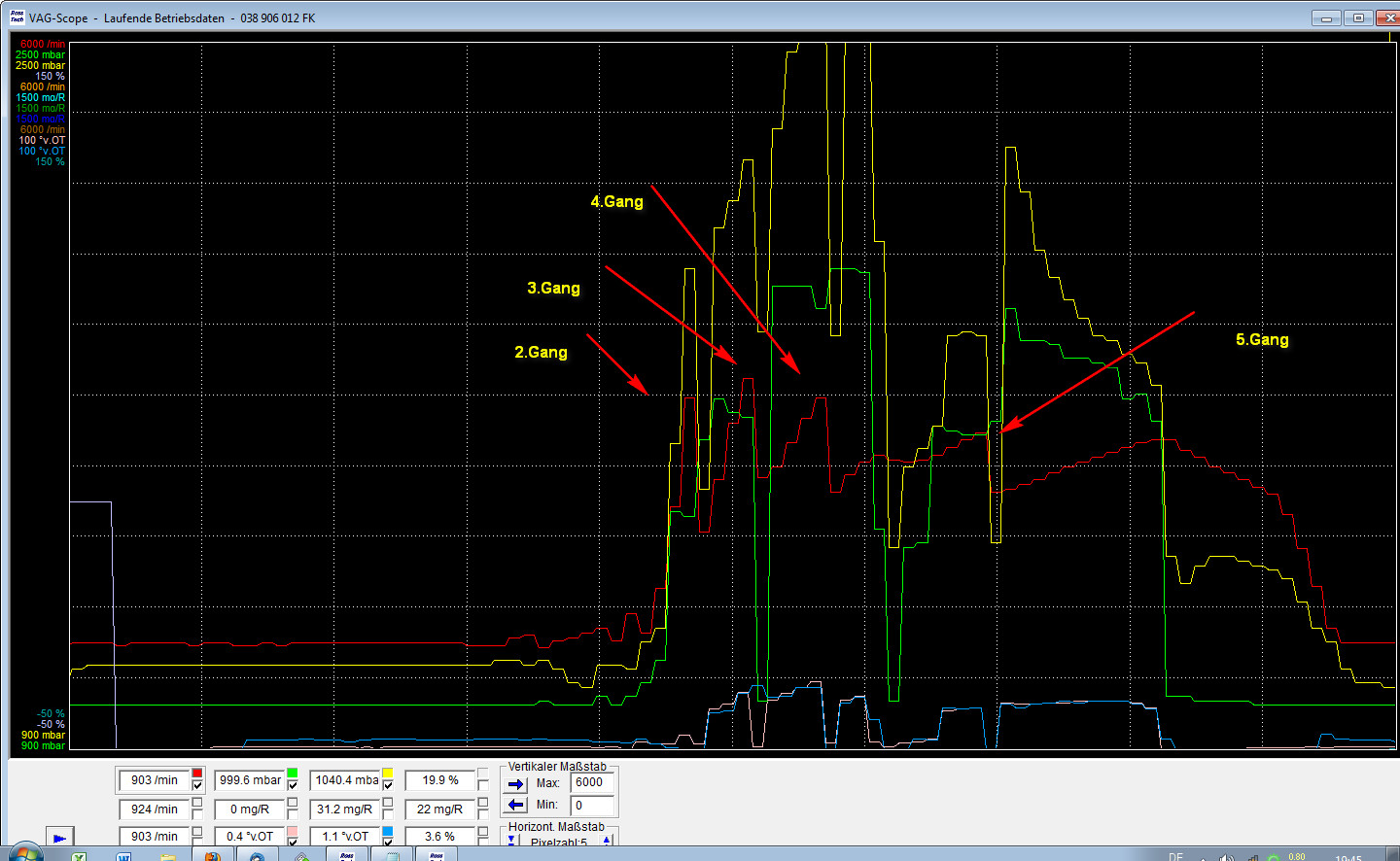This screenshot has height=861, width=1400.
Task: Click the red color swatch beside 903 /min
Action: pos(197,774)
